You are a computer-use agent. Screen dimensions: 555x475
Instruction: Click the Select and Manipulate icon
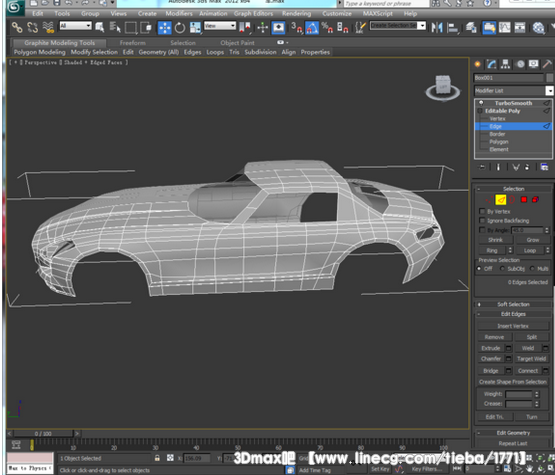pyautogui.click(x=263, y=28)
